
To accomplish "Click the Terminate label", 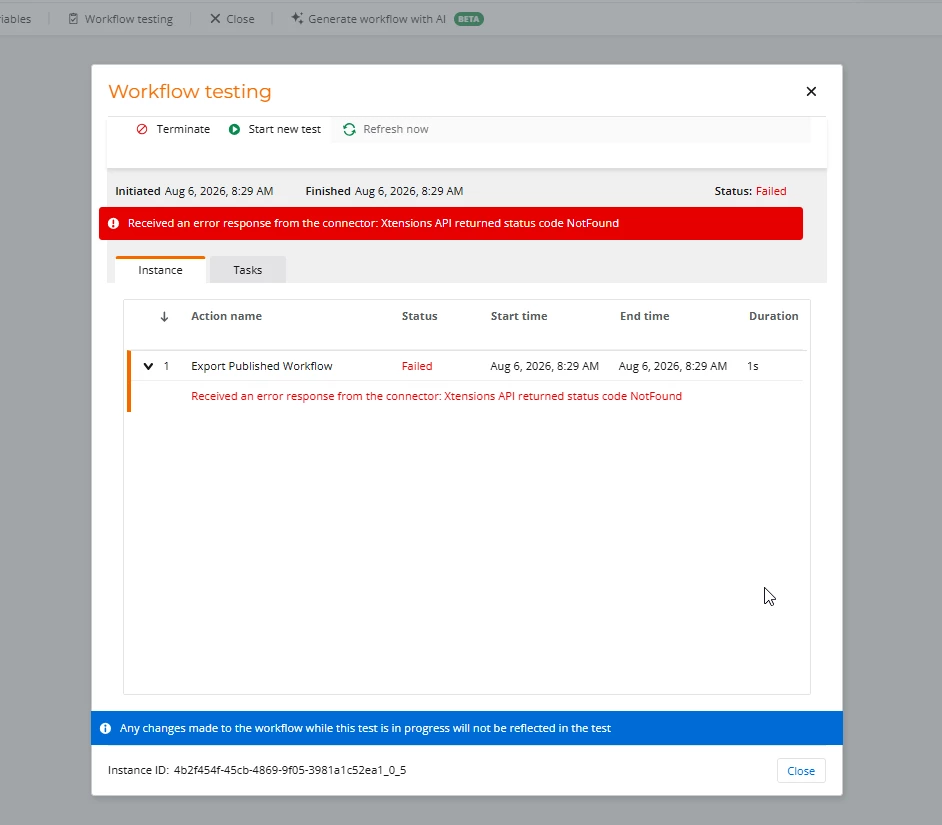I will 183,129.
